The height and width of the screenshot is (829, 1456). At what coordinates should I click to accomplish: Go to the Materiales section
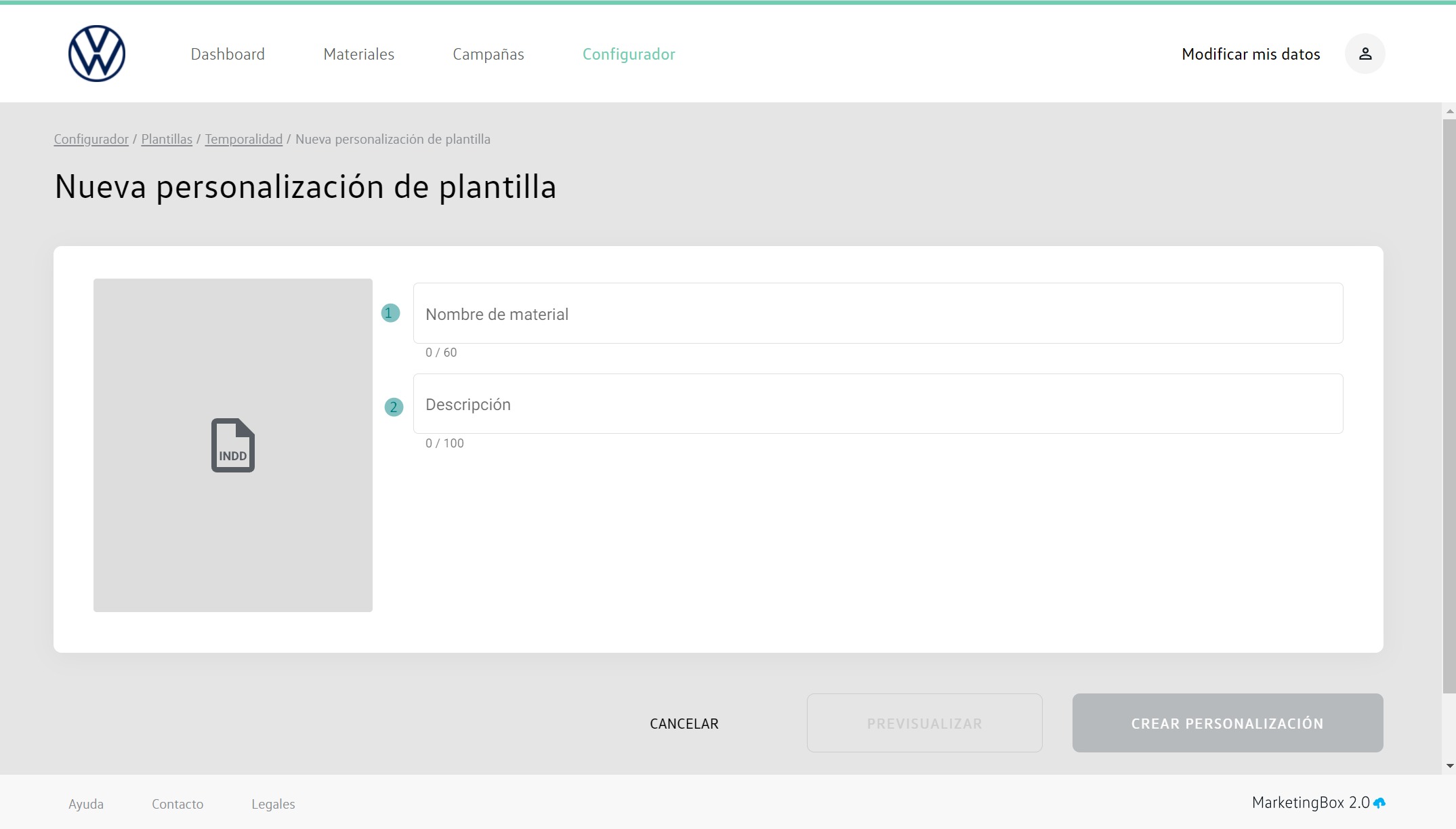pos(358,54)
